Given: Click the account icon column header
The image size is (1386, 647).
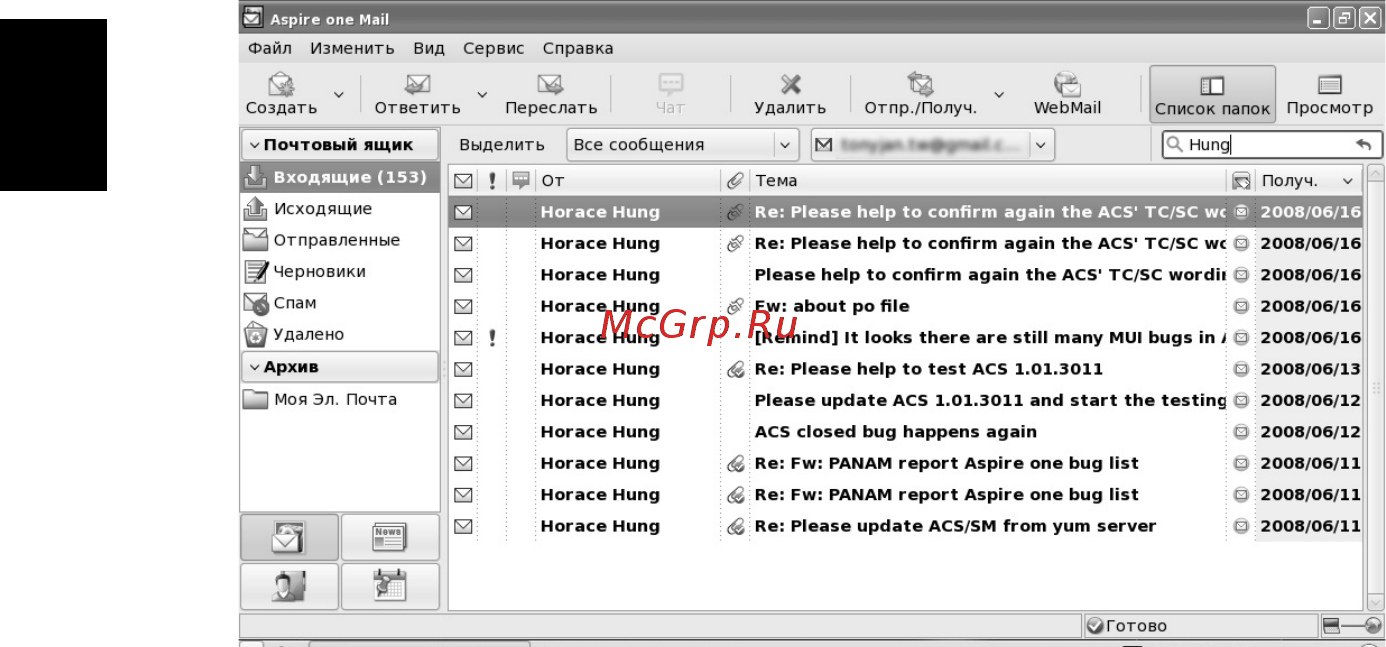Looking at the screenshot, I should (x=1241, y=181).
